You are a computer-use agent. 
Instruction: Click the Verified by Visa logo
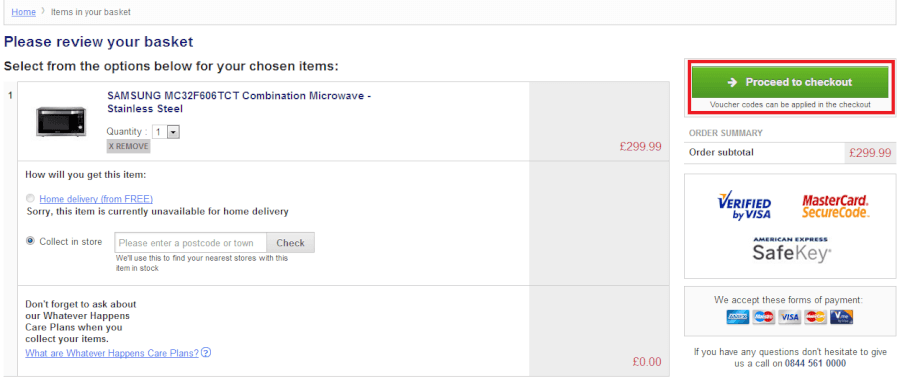coord(744,205)
